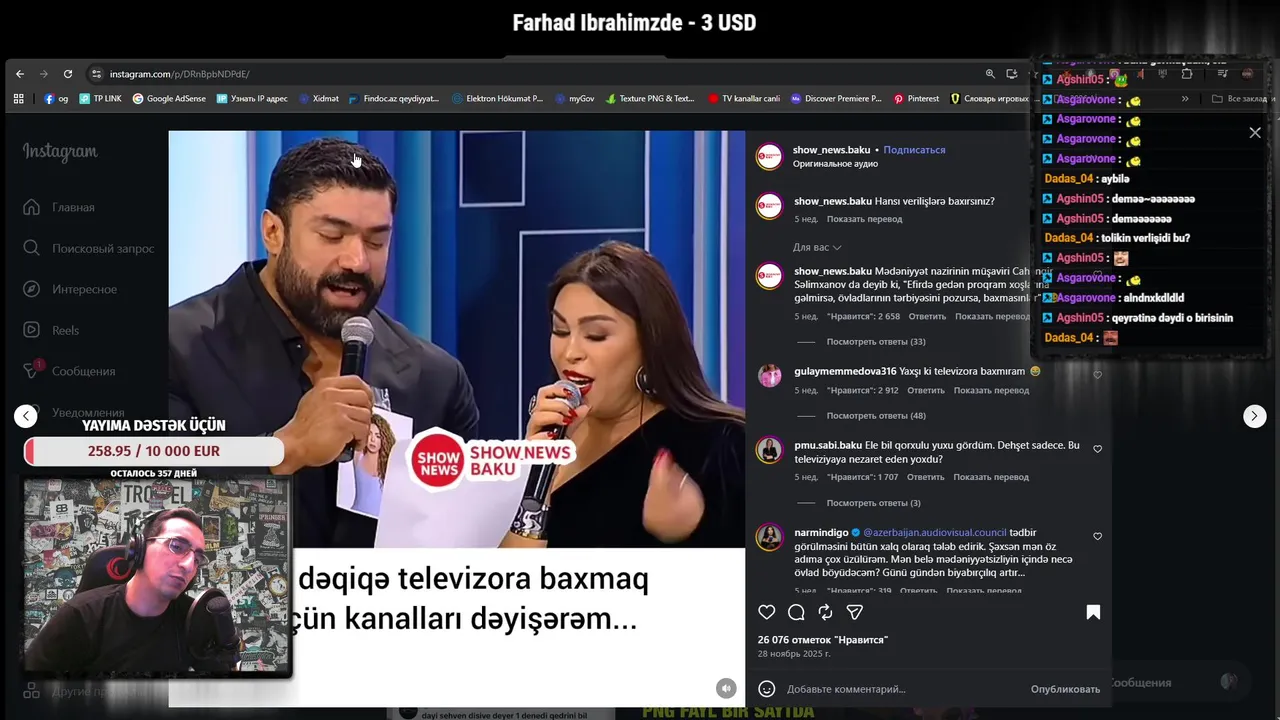The image size is (1280, 720).
Task: Go back in the browser
Action: pyautogui.click(x=19, y=74)
